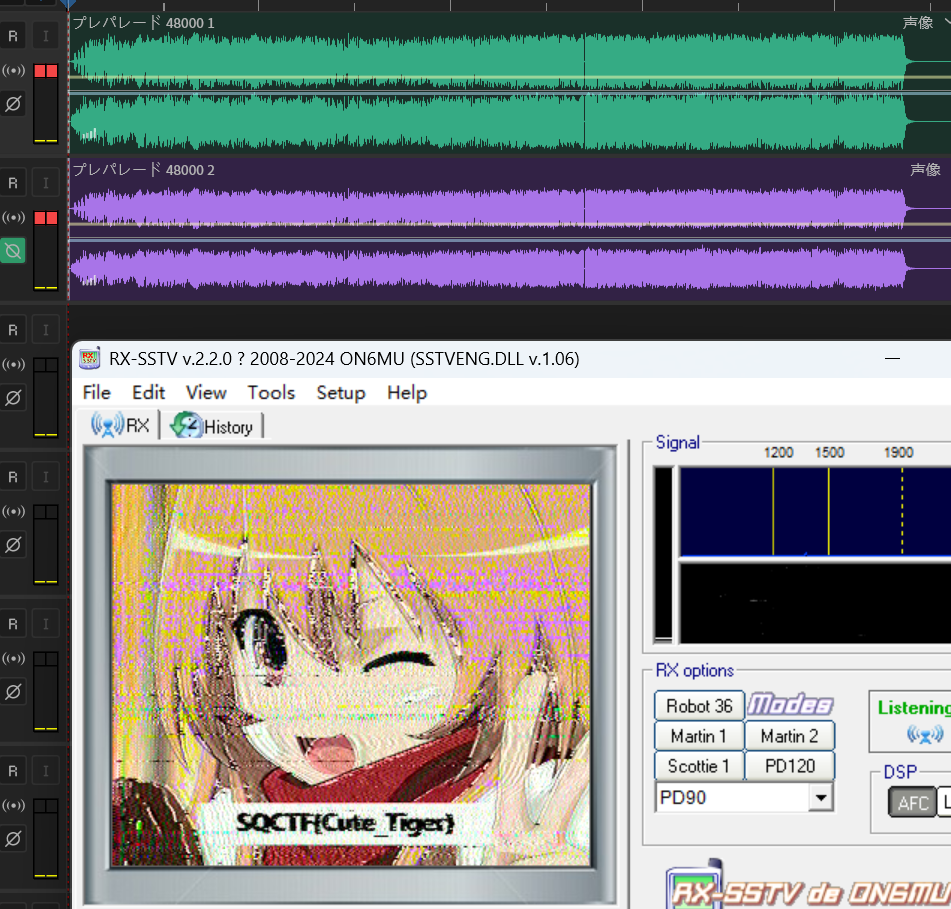Arm record R on sixth track
The height and width of the screenshot is (909, 951).
point(13,771)
